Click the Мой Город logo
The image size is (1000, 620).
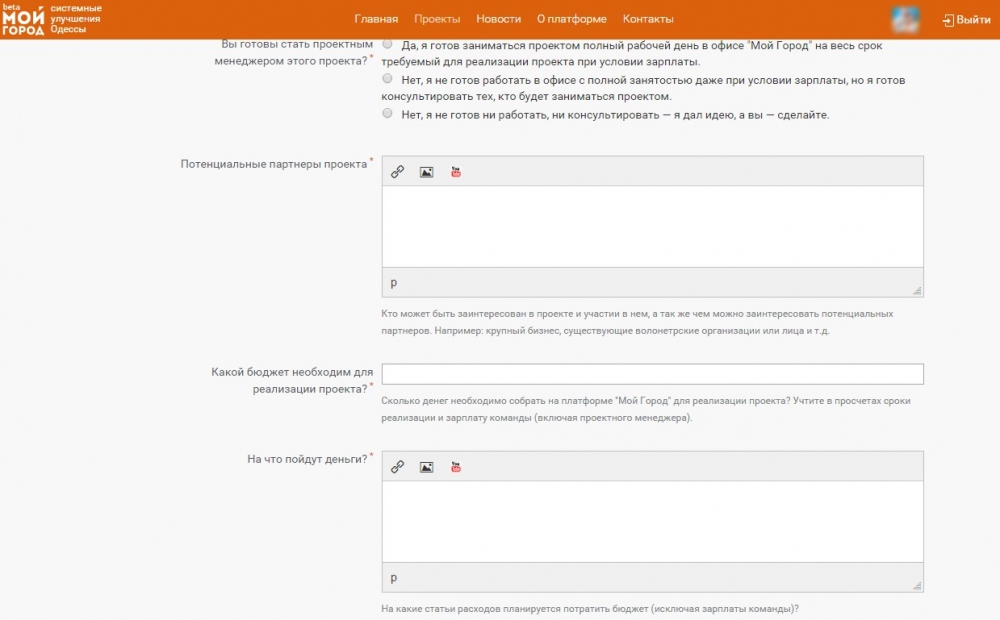click(23, 19)
